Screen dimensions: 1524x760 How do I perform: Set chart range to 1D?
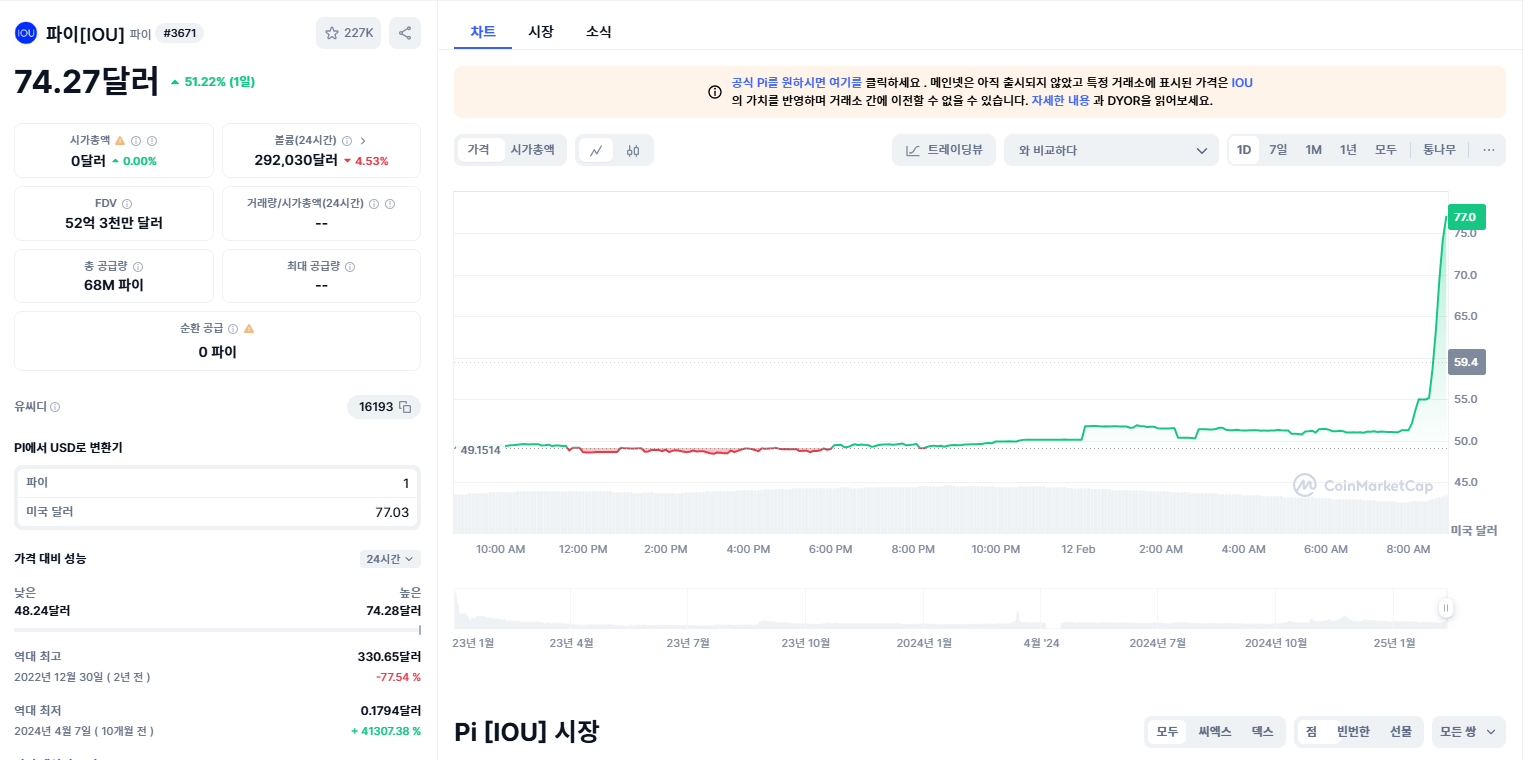[x=1244, y=150]
